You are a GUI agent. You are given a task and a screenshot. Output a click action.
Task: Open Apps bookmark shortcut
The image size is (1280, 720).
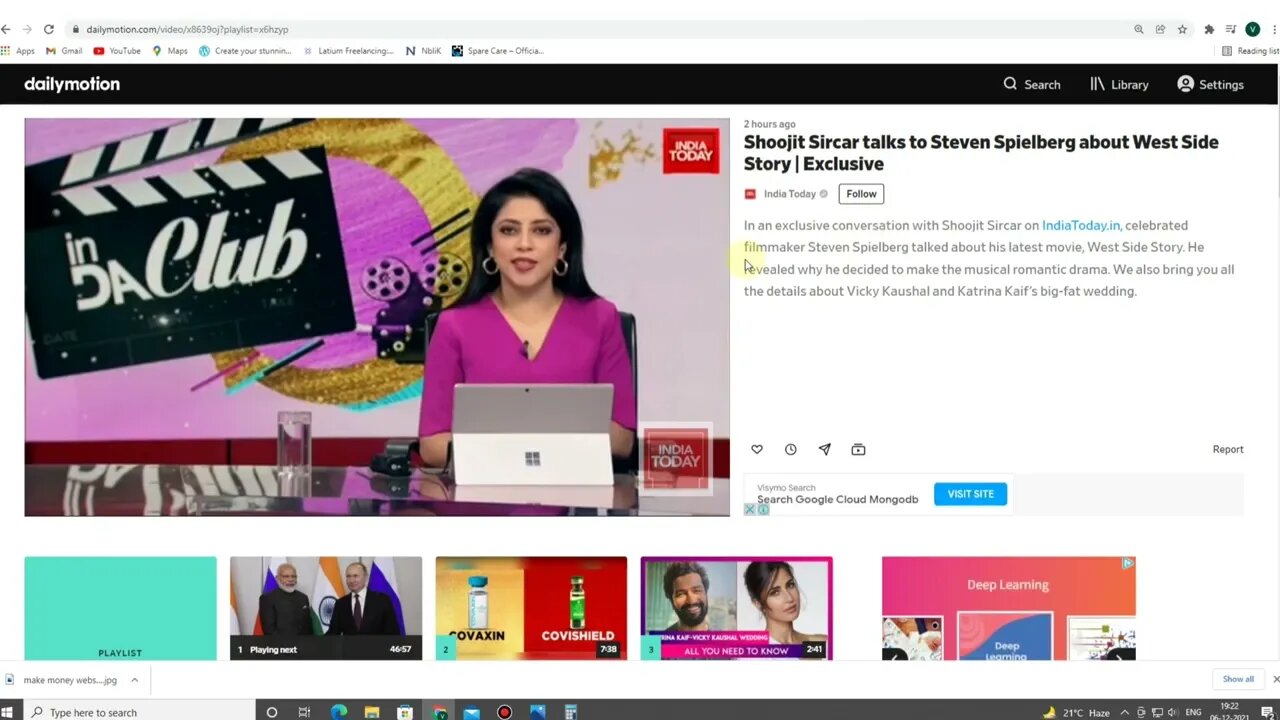pyautogui.click(x=18, y=50)
